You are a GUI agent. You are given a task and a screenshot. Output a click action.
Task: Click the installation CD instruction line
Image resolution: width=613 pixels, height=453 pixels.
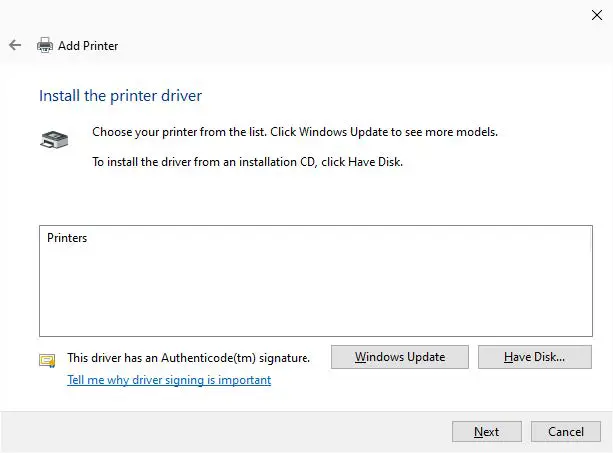247,161
